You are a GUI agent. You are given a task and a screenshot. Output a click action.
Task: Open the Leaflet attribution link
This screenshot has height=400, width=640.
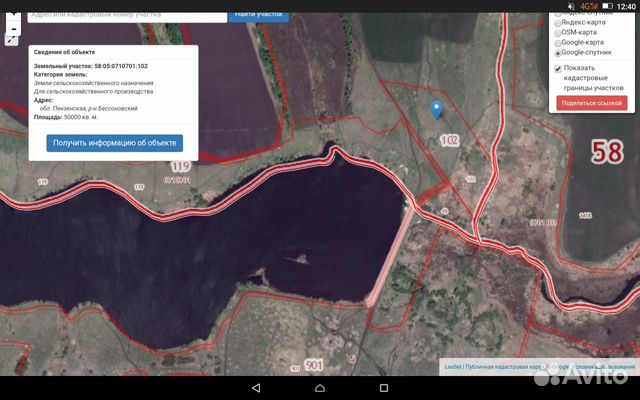click(452, 367)
